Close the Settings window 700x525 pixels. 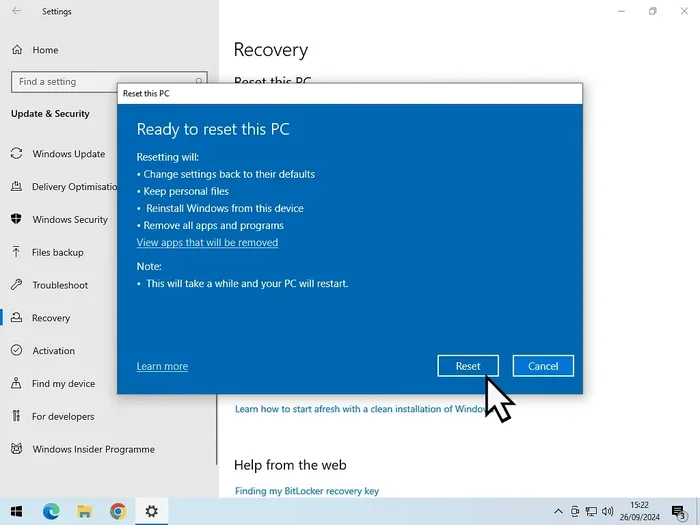[x=684, y=11]
